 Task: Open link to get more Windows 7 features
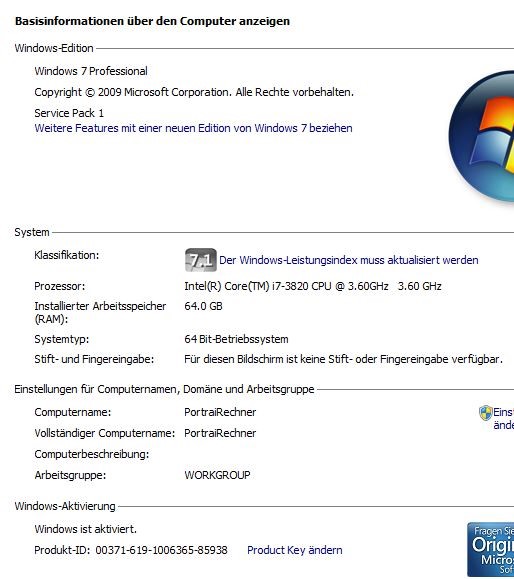193,128
